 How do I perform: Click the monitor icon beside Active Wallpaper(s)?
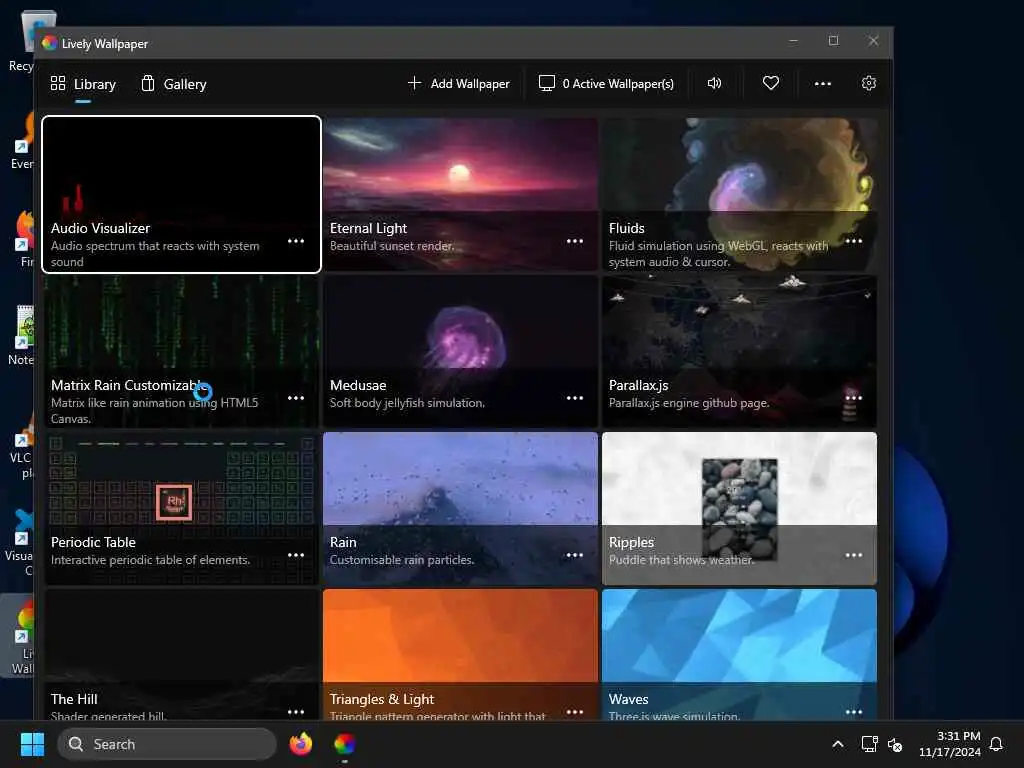coord(547,83)
